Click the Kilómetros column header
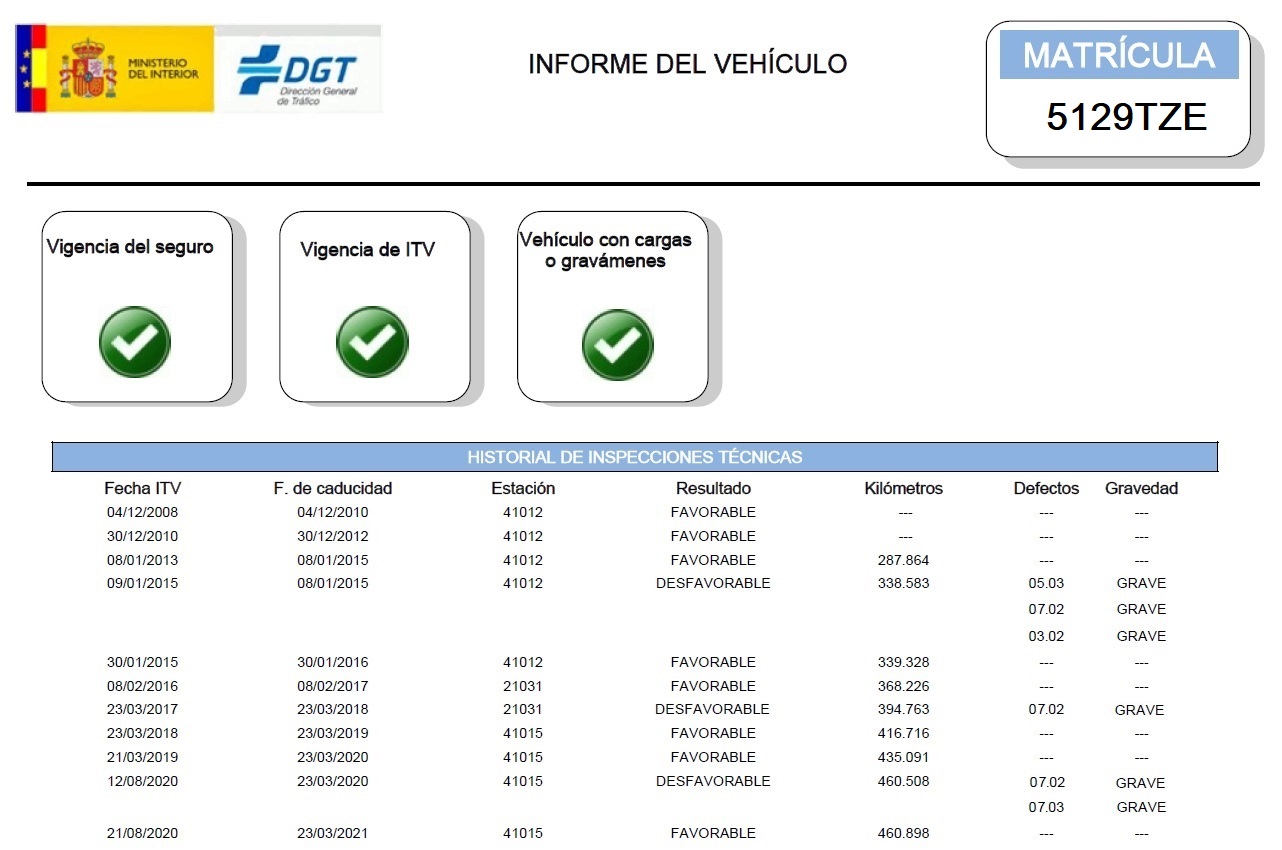The image size is (1282, 850). [x=903, y=489]
